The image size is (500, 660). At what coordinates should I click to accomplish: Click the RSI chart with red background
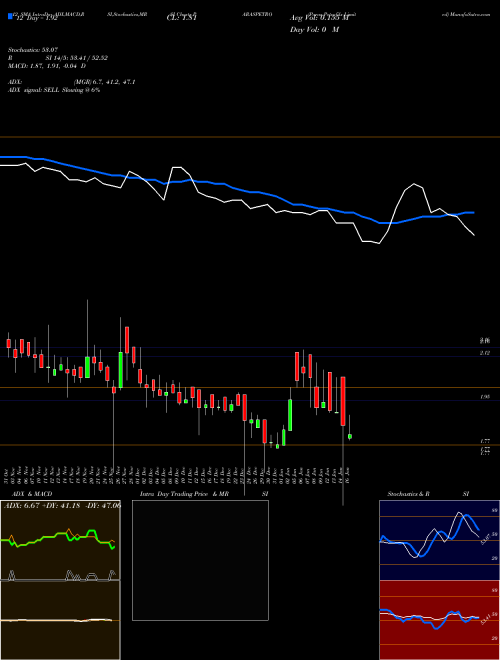coord(439,620)
